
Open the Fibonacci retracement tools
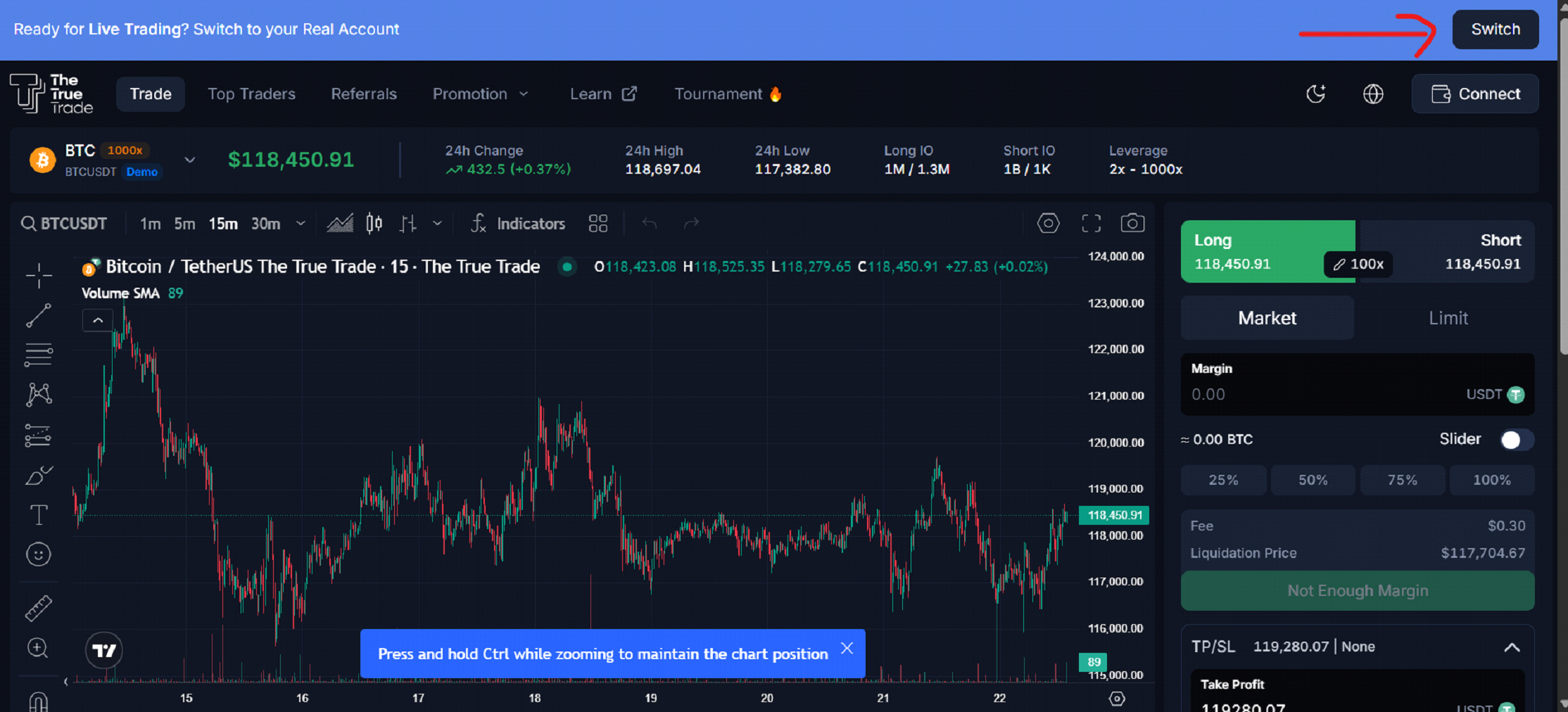click(39, 355)
